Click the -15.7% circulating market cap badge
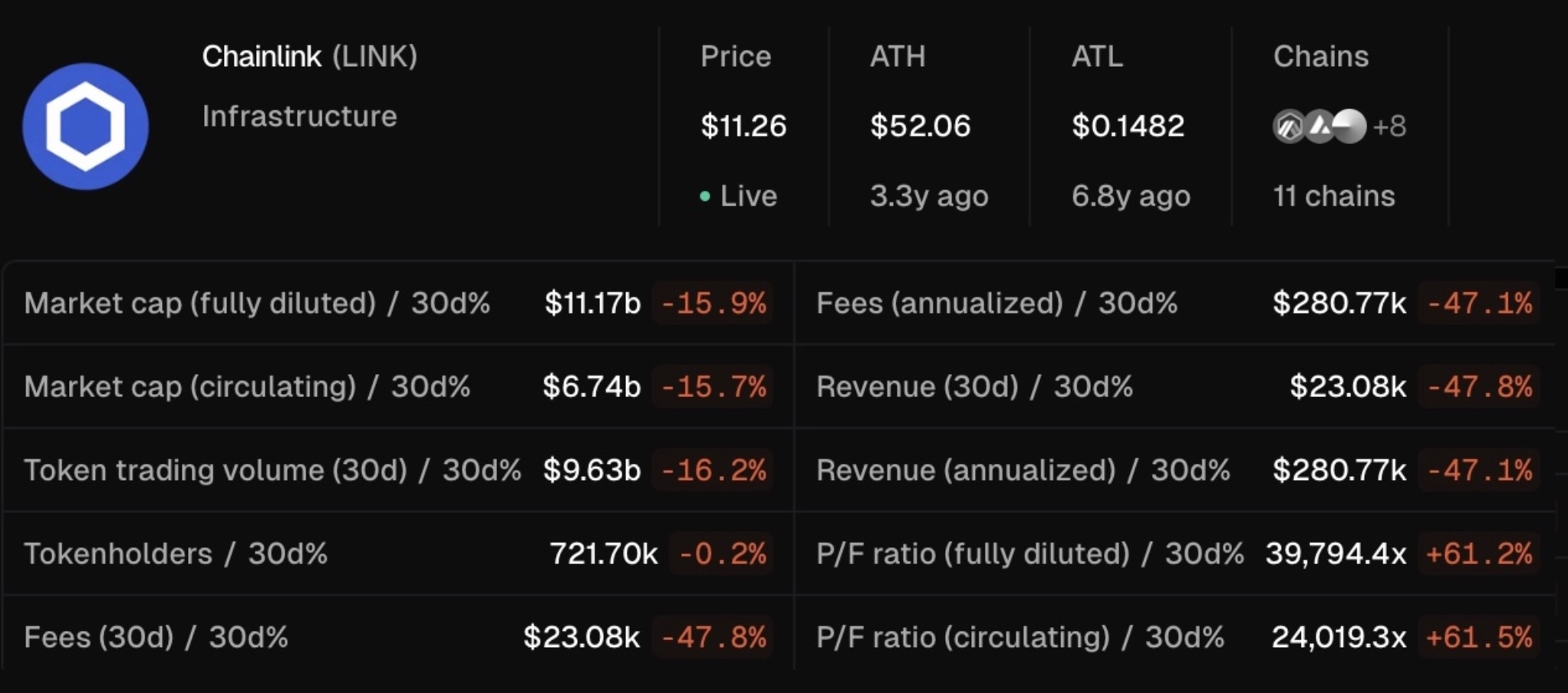The image size is (1568, 693). coord(713,386)
